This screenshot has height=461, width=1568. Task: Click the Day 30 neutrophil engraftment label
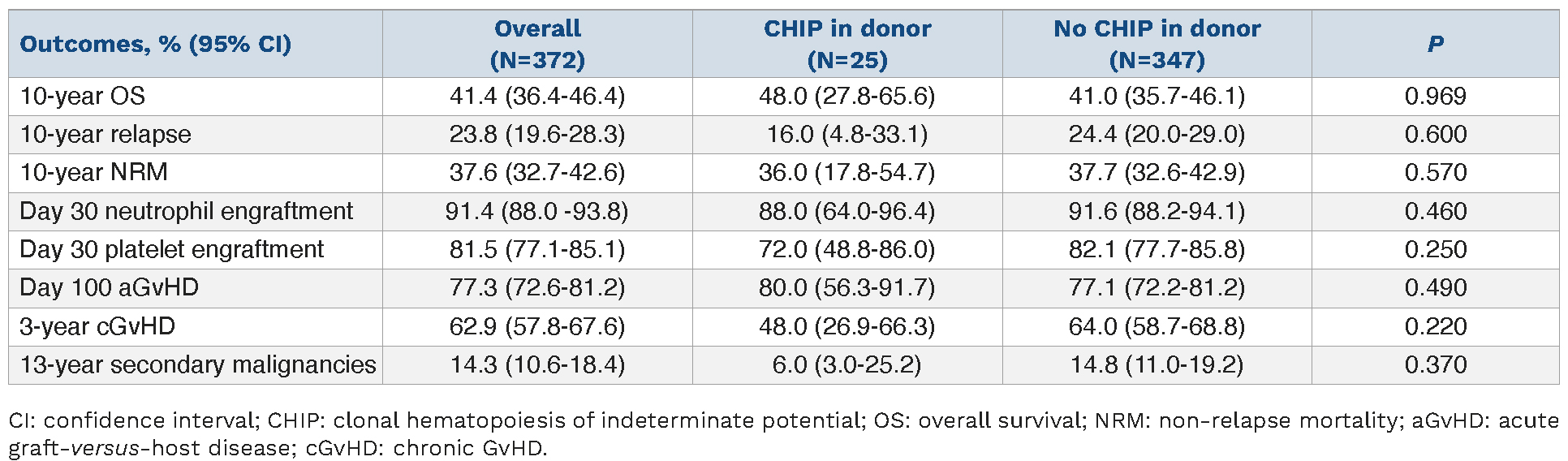click(x=187, y=211)
